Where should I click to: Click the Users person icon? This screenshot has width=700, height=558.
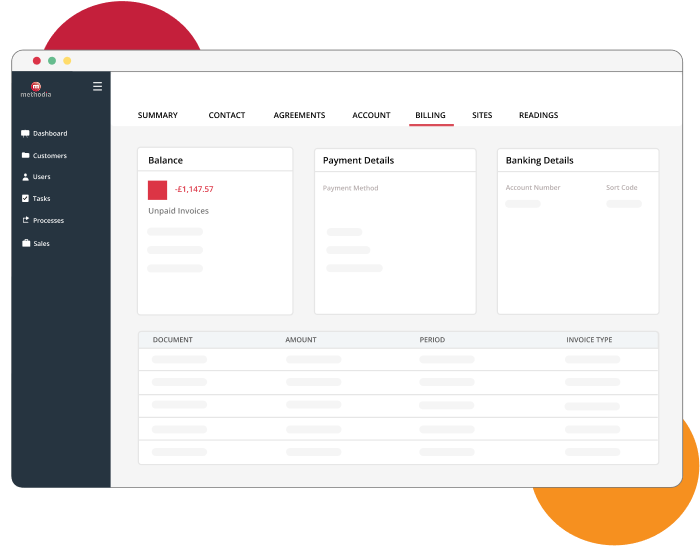25,177
